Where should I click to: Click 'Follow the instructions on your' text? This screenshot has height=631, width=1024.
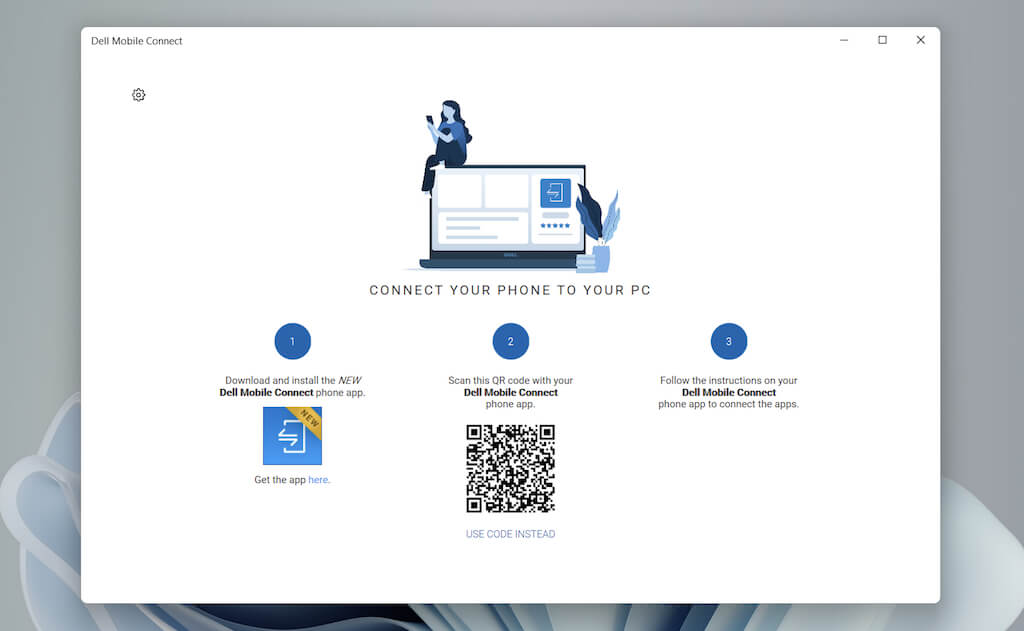[x=728, y=380]
